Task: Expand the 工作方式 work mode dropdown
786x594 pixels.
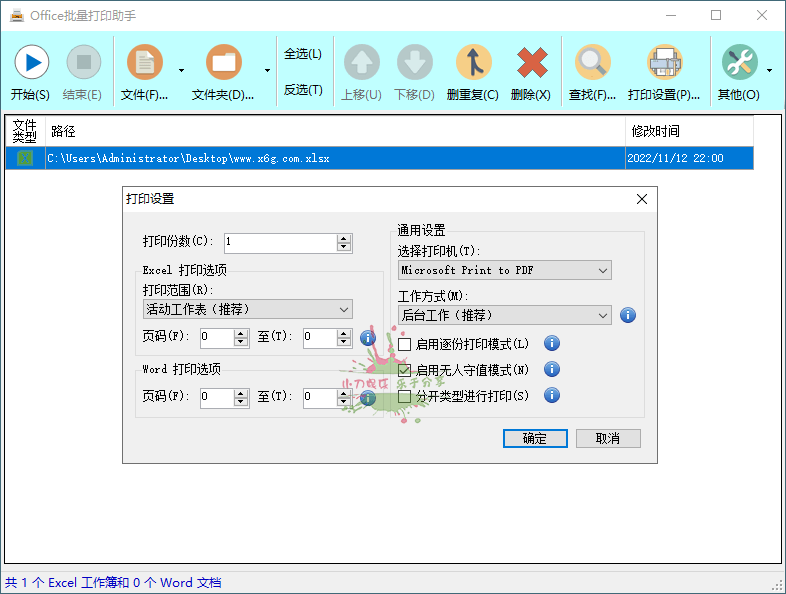Action: [x=505, y=315]
